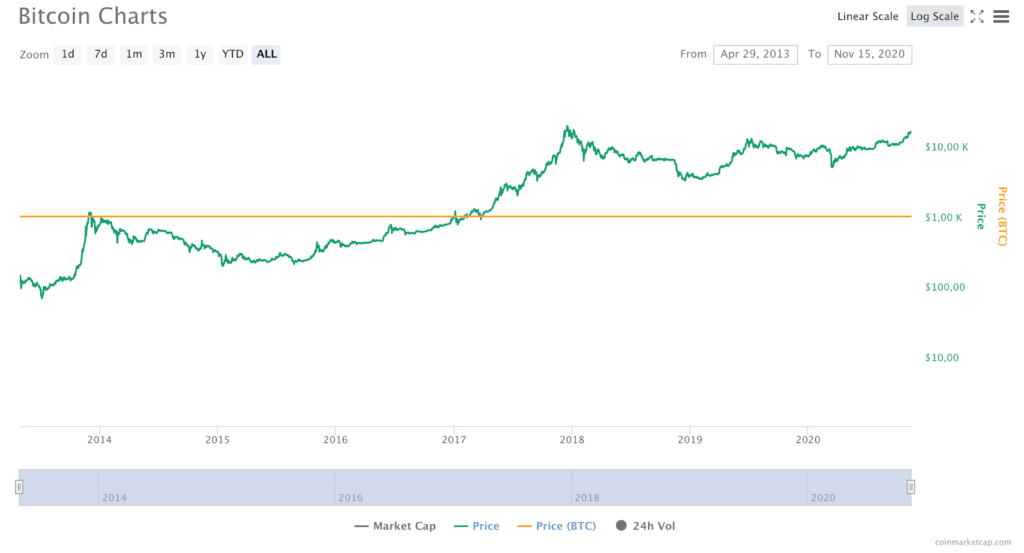Select the ALL zoom range
1024x553 pixels.
click(x=266, y=54)
